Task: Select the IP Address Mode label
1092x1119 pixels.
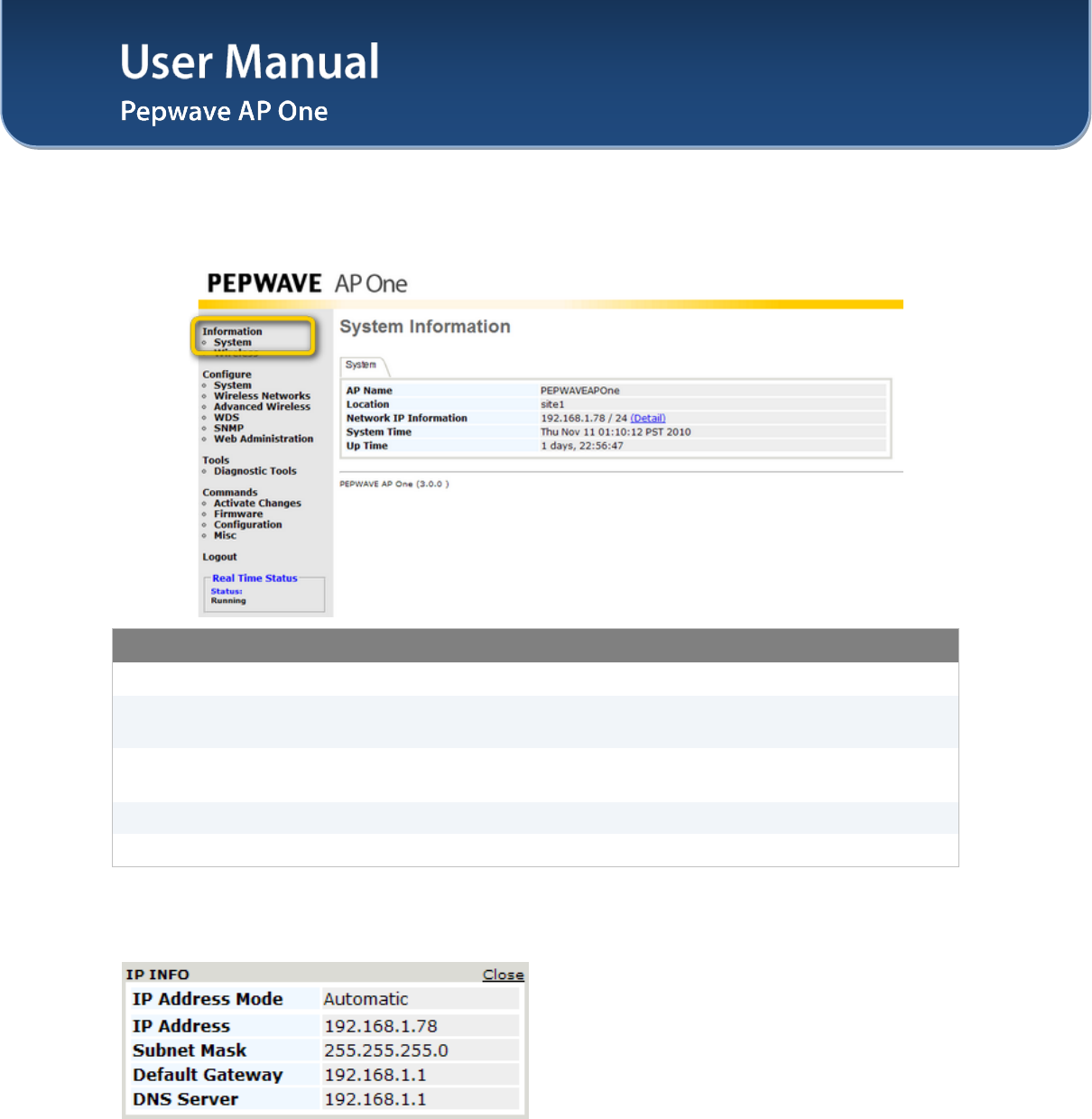Action: tap(208, 999)
